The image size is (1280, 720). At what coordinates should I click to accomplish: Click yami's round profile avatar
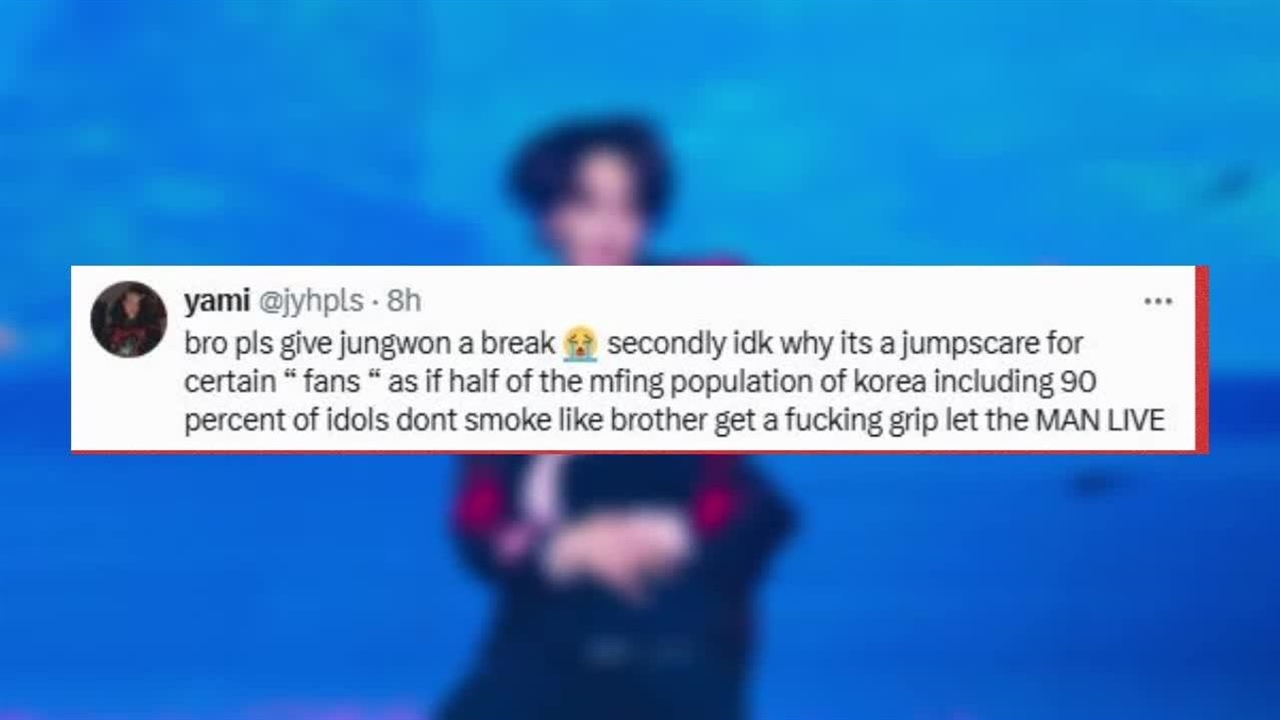pos(128,319)
